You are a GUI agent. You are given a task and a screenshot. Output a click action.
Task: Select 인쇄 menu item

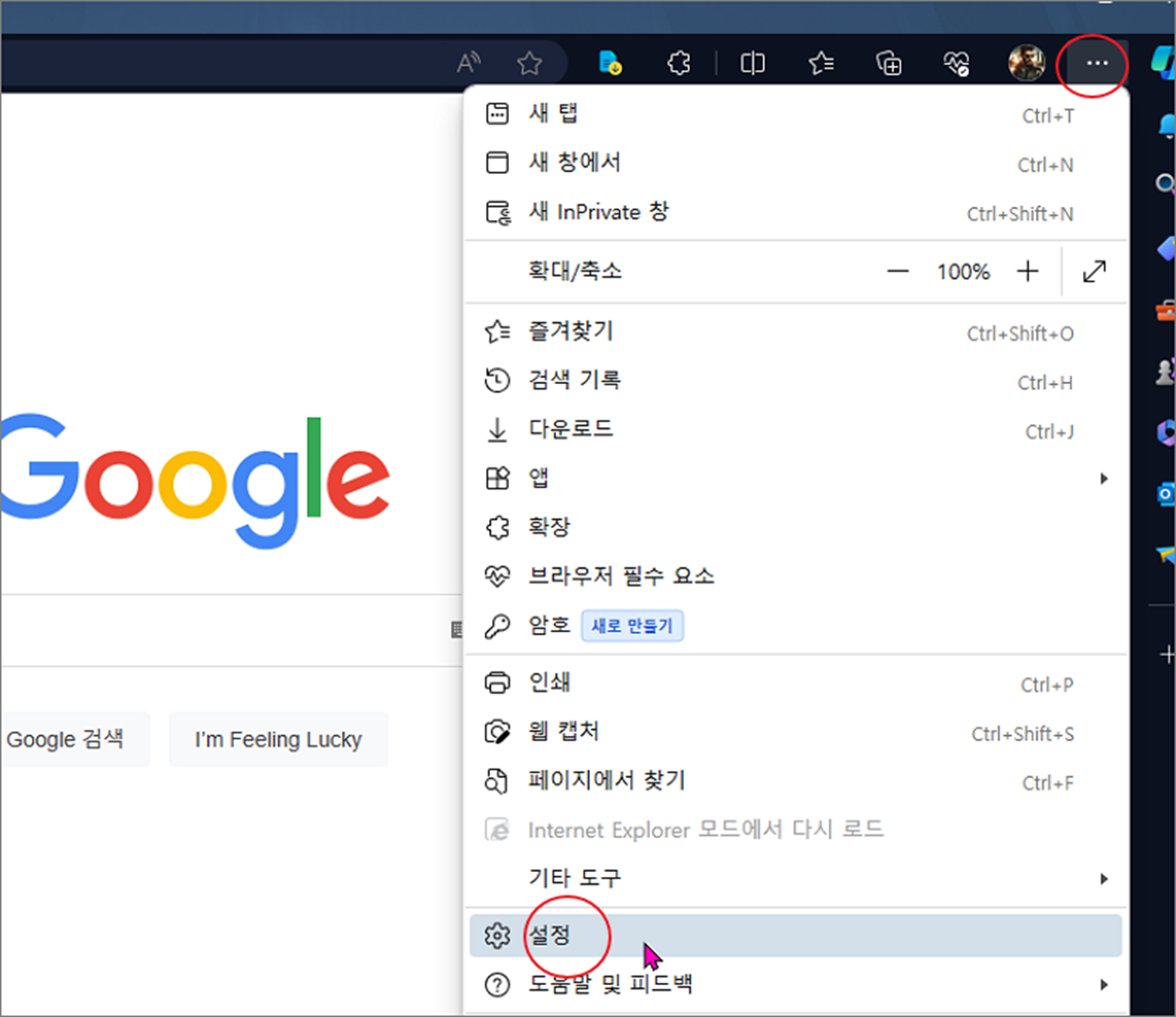[796, 683]
